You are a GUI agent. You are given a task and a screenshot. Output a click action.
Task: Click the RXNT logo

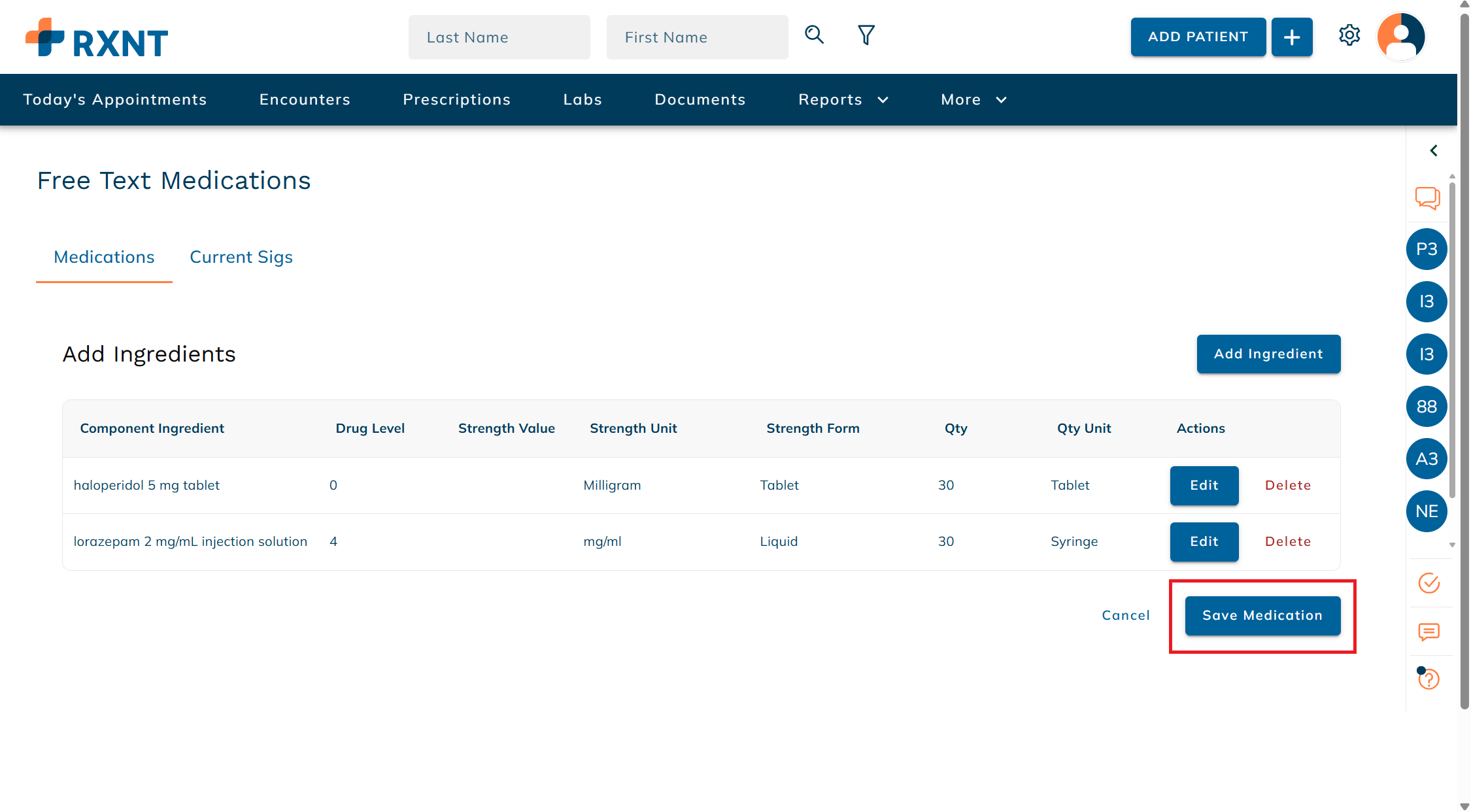[95, 37]
